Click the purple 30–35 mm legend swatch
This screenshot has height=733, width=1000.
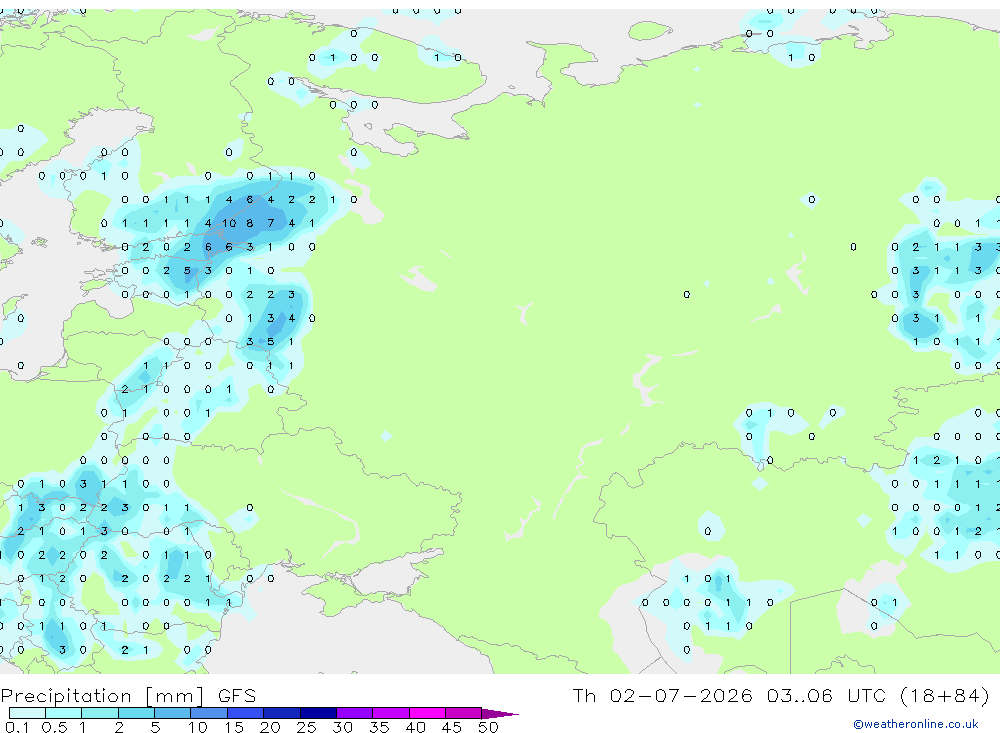point(355,713)
